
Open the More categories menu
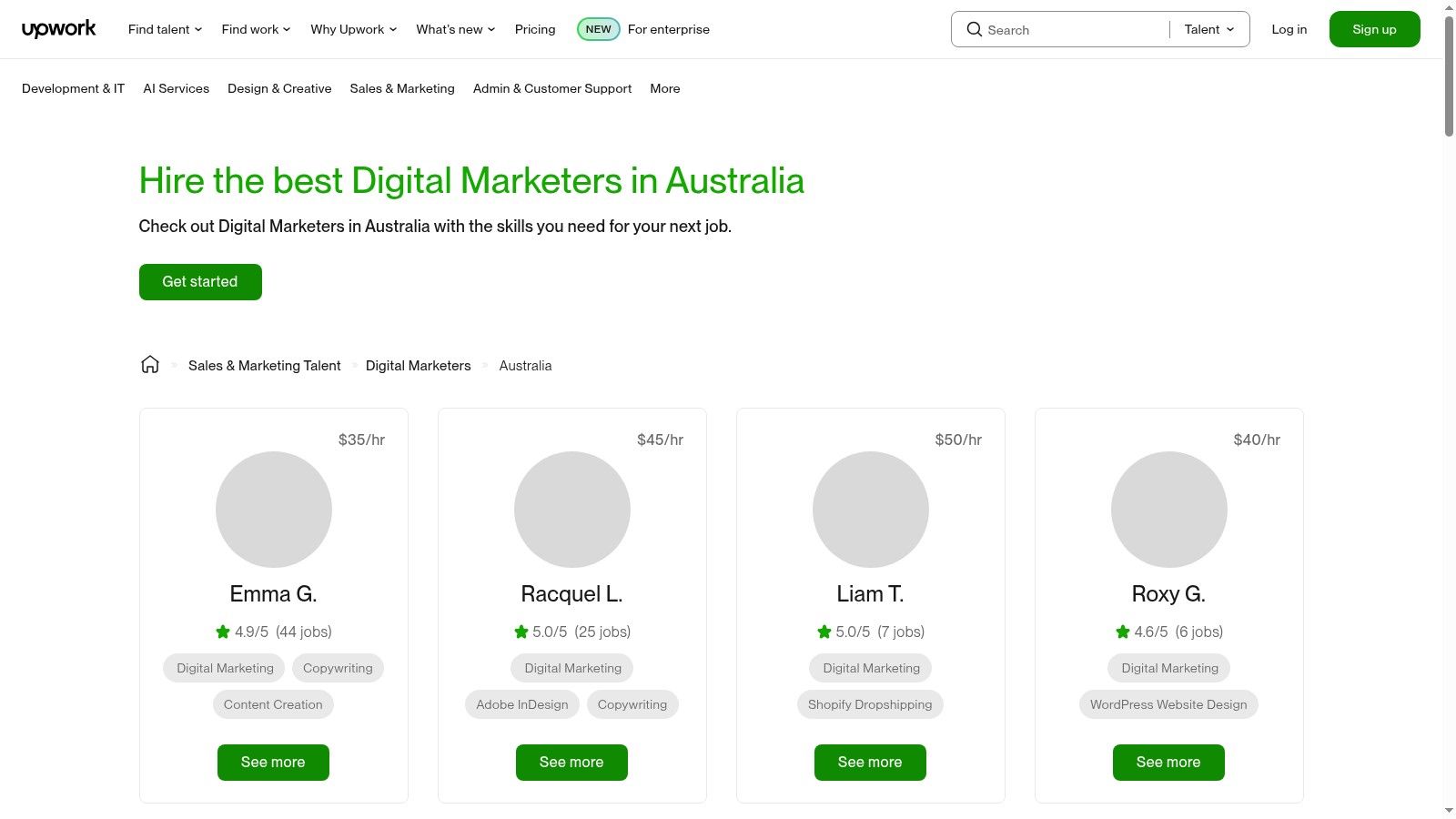point(665,88)
